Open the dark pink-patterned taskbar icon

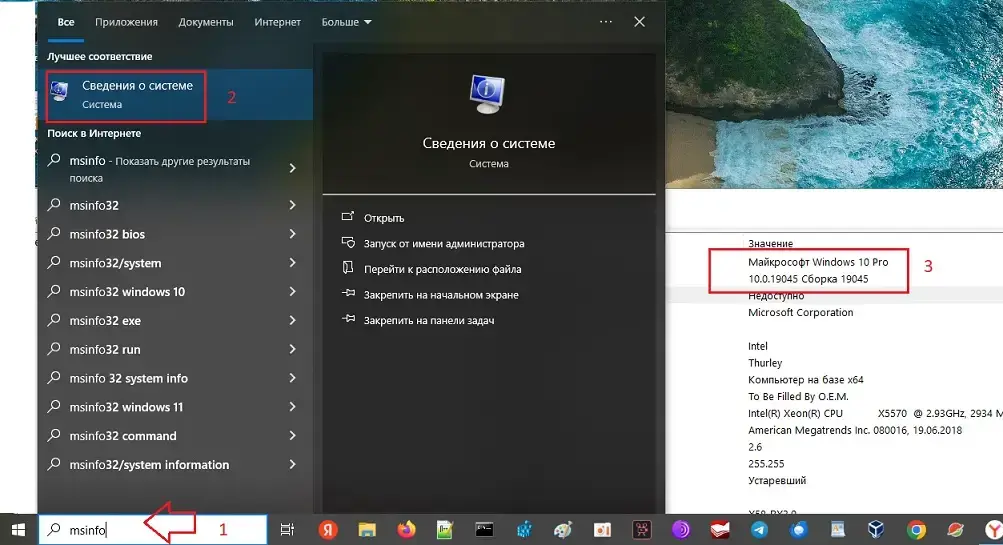click(x=642, y=530)
